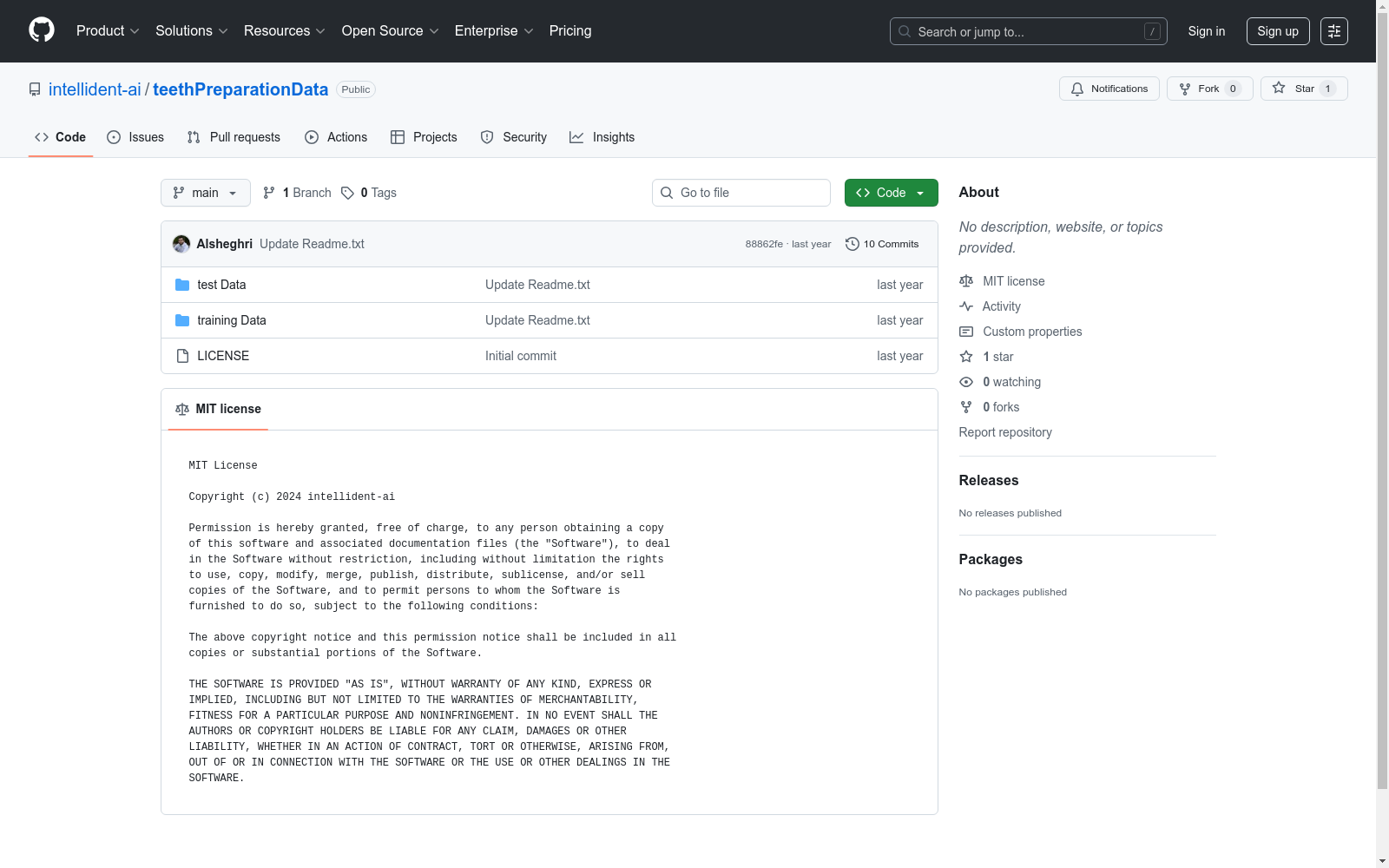Click the No packages published text

[1013, 592]
